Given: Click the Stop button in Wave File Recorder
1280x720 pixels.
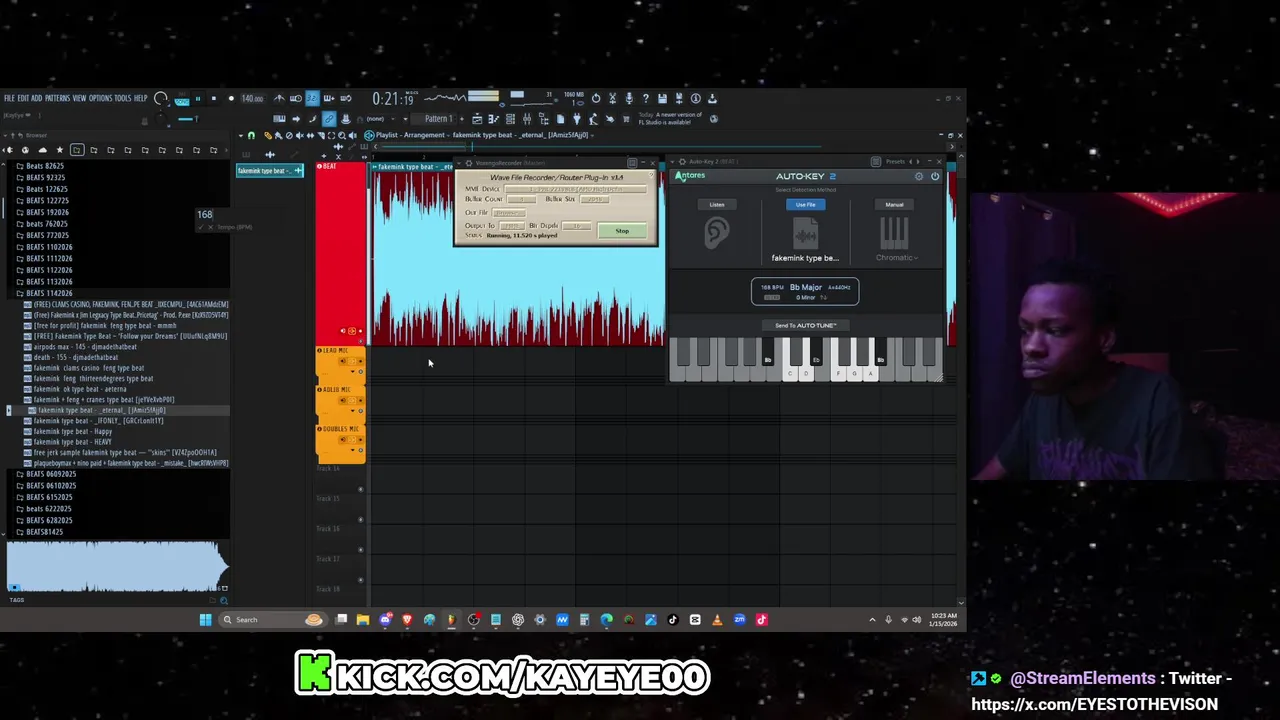Looking at the screenshot, I should 622,231.
